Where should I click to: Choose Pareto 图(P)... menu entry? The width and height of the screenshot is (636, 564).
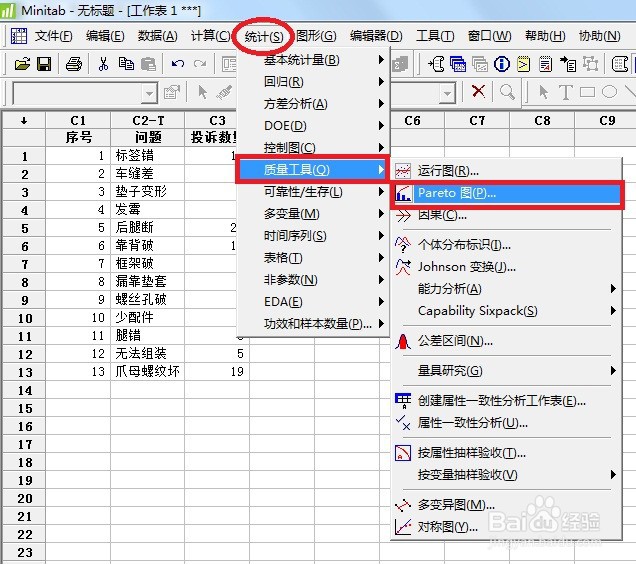(507, 193)
